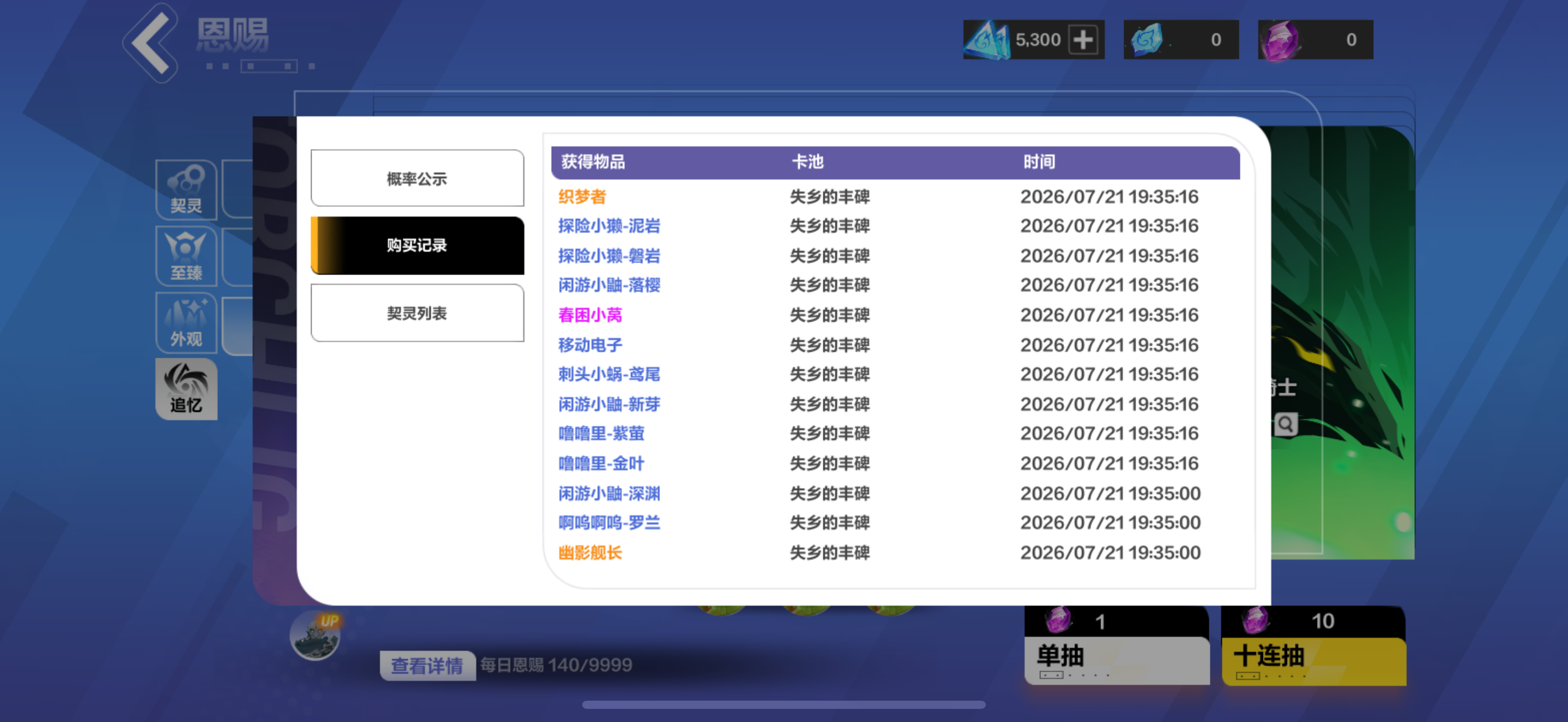The height and width of the screenshot is (722, 1568).
Task: Select the 至臻 sidebar category
Action: point(186,255)
